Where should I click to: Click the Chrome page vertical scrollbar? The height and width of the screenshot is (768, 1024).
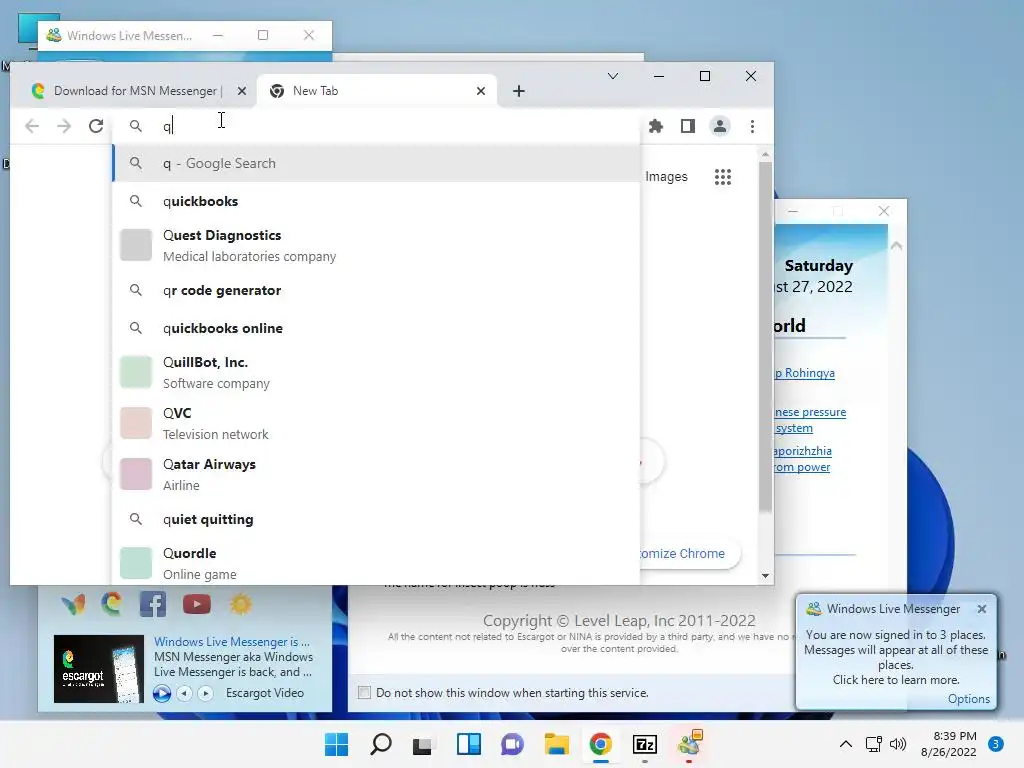click(765, 336)
